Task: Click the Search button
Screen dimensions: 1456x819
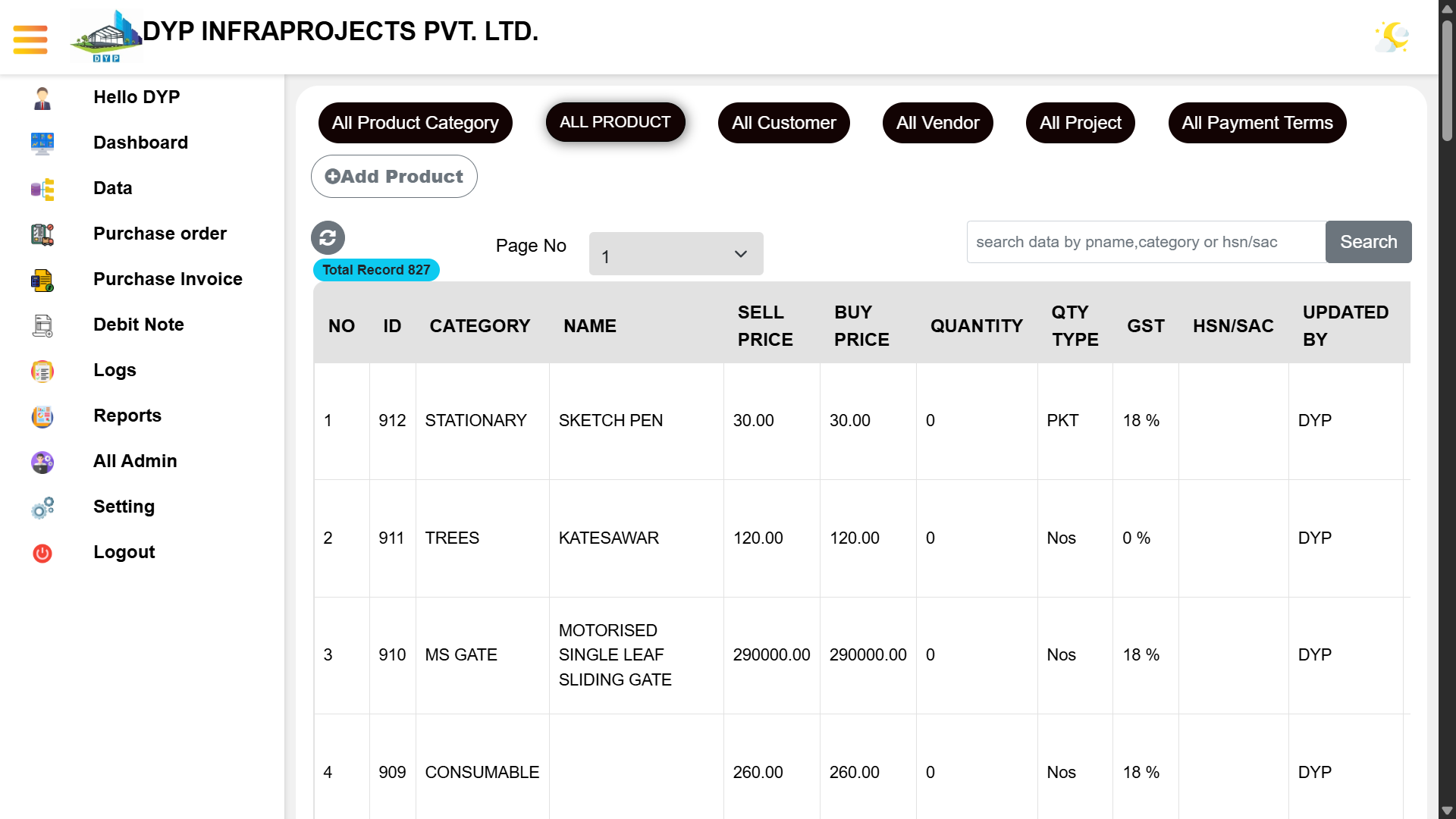Action: [1369, 242]
